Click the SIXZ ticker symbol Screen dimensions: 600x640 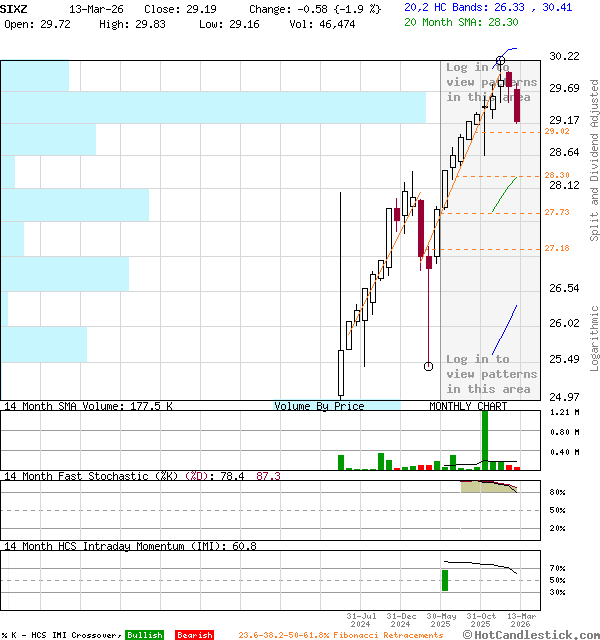click(15, 7)
